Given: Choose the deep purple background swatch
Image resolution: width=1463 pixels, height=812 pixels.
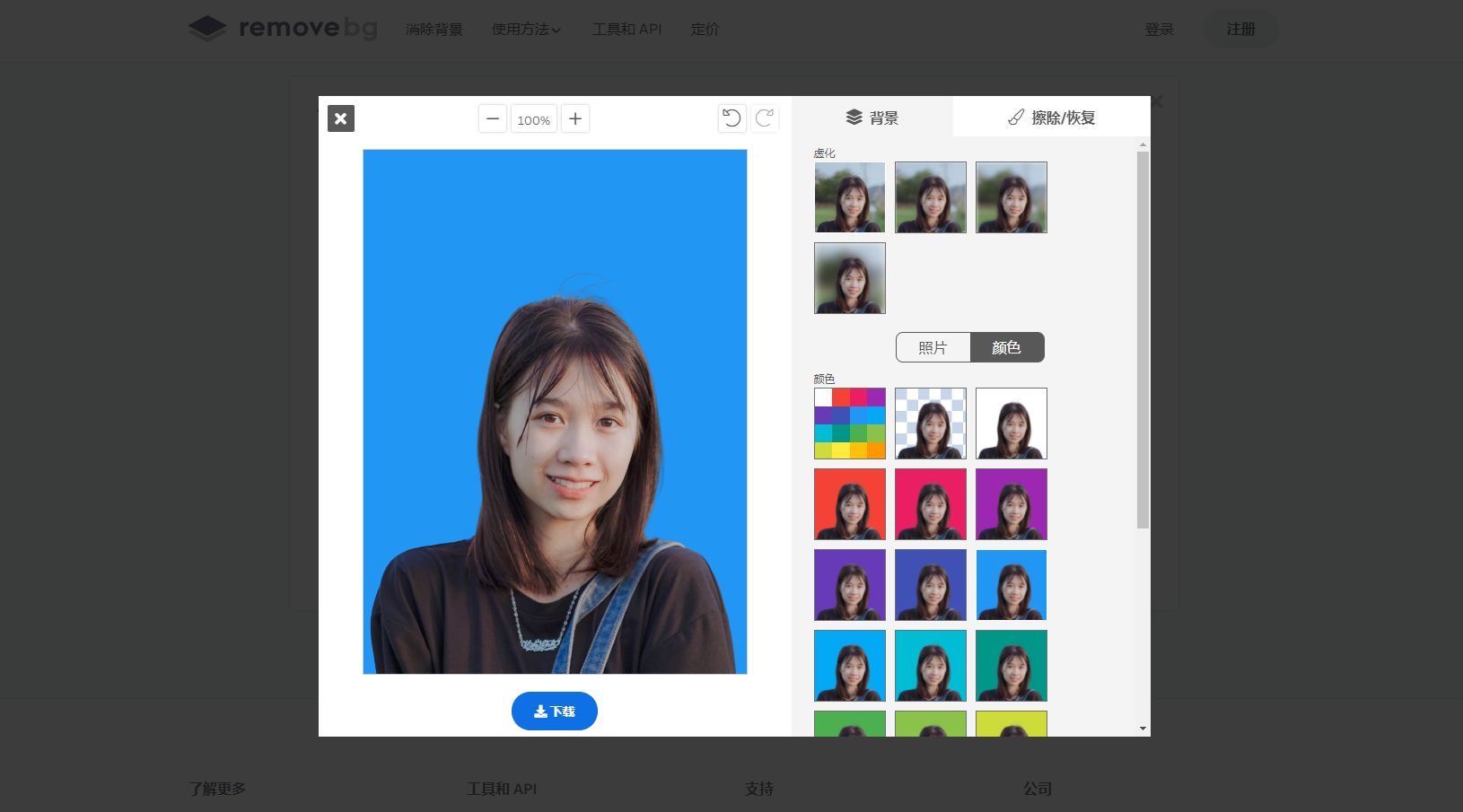Looking at the screenshot, I should (x=850, y=585).
